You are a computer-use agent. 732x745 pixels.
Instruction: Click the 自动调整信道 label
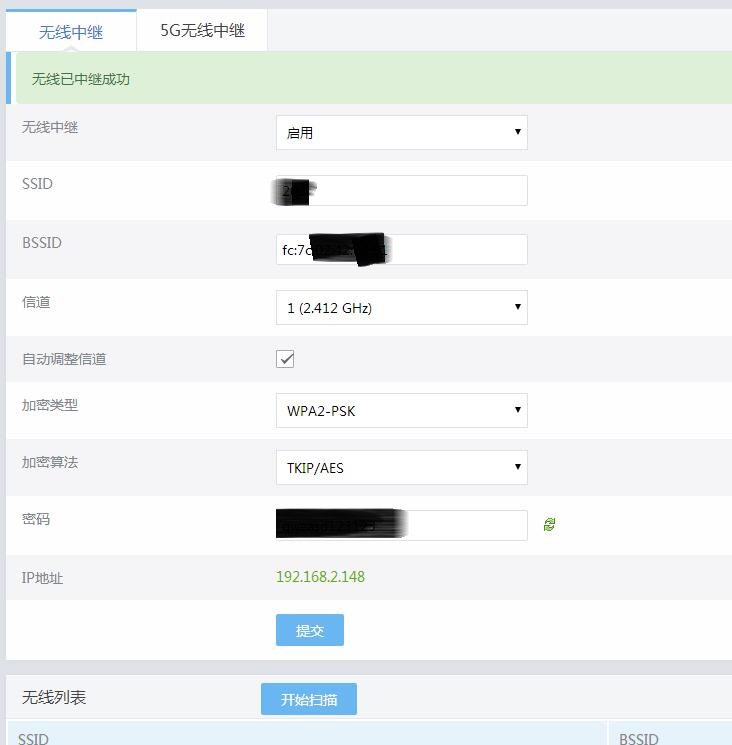[64, 359]
